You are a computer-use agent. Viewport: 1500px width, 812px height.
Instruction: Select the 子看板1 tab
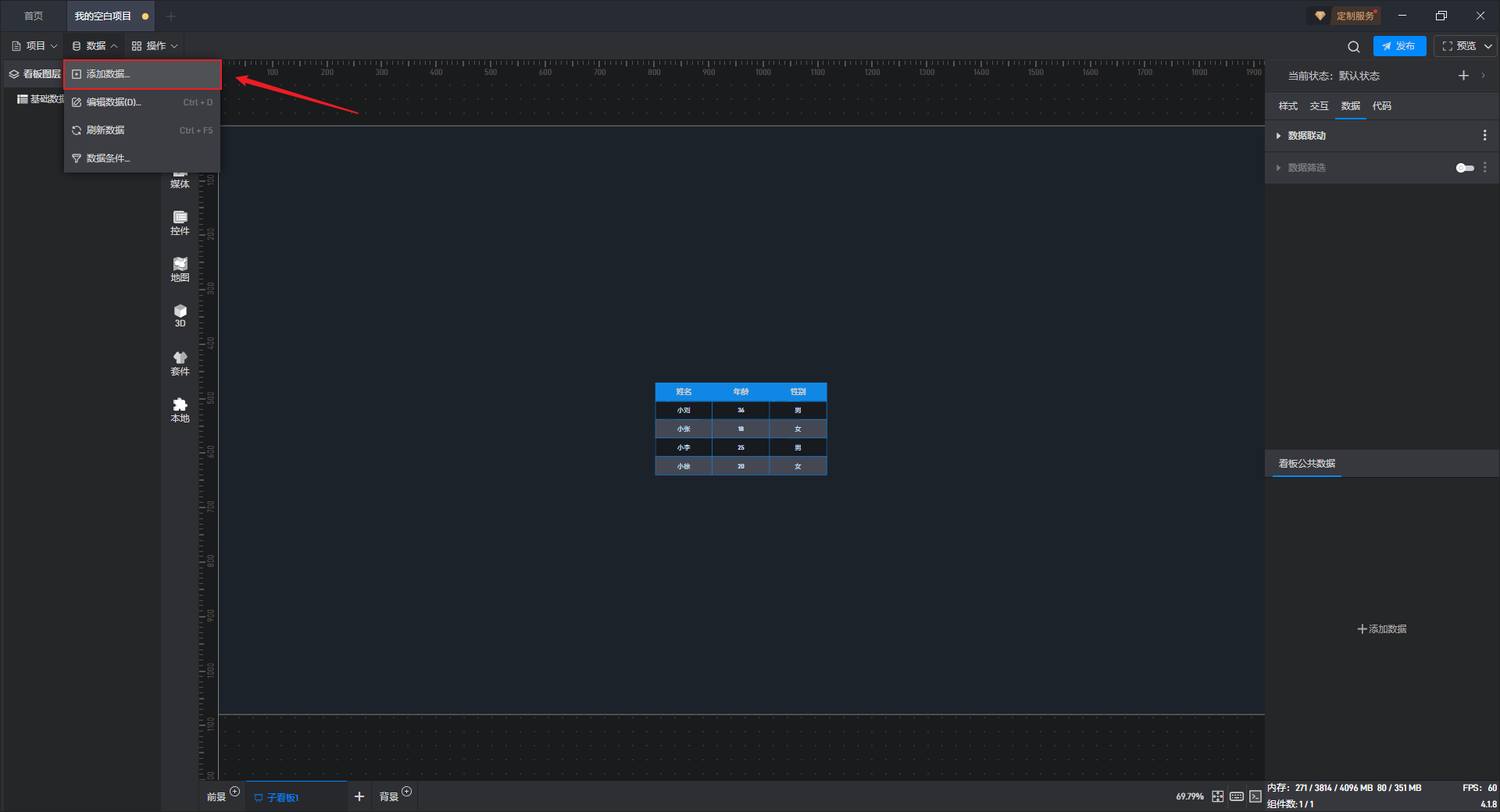coord(296,797)
